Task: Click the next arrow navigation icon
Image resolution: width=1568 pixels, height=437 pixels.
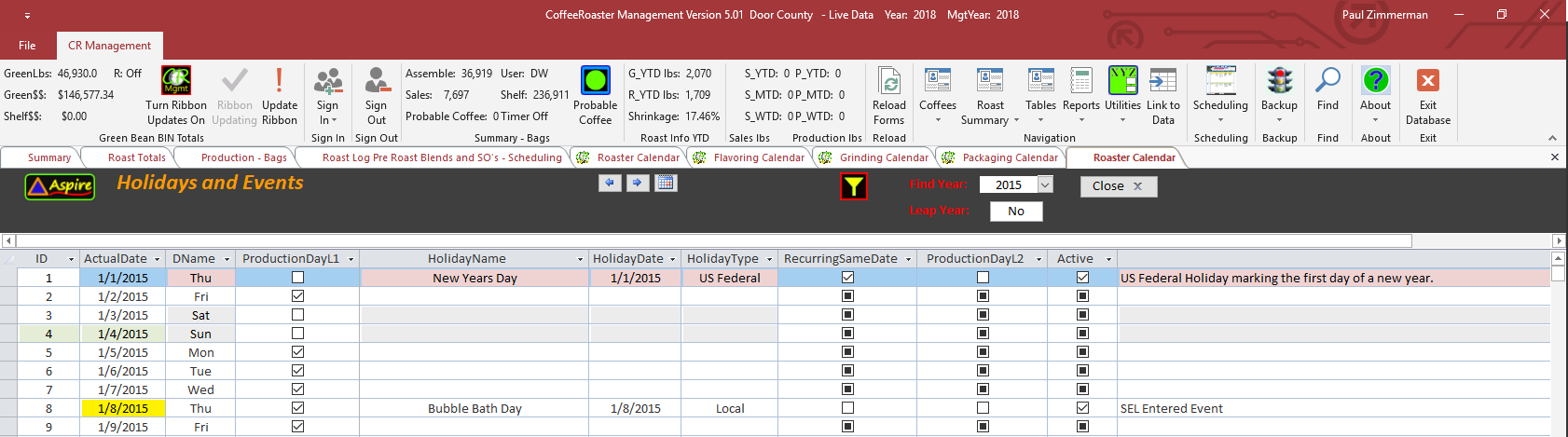Action: point(638,183)
